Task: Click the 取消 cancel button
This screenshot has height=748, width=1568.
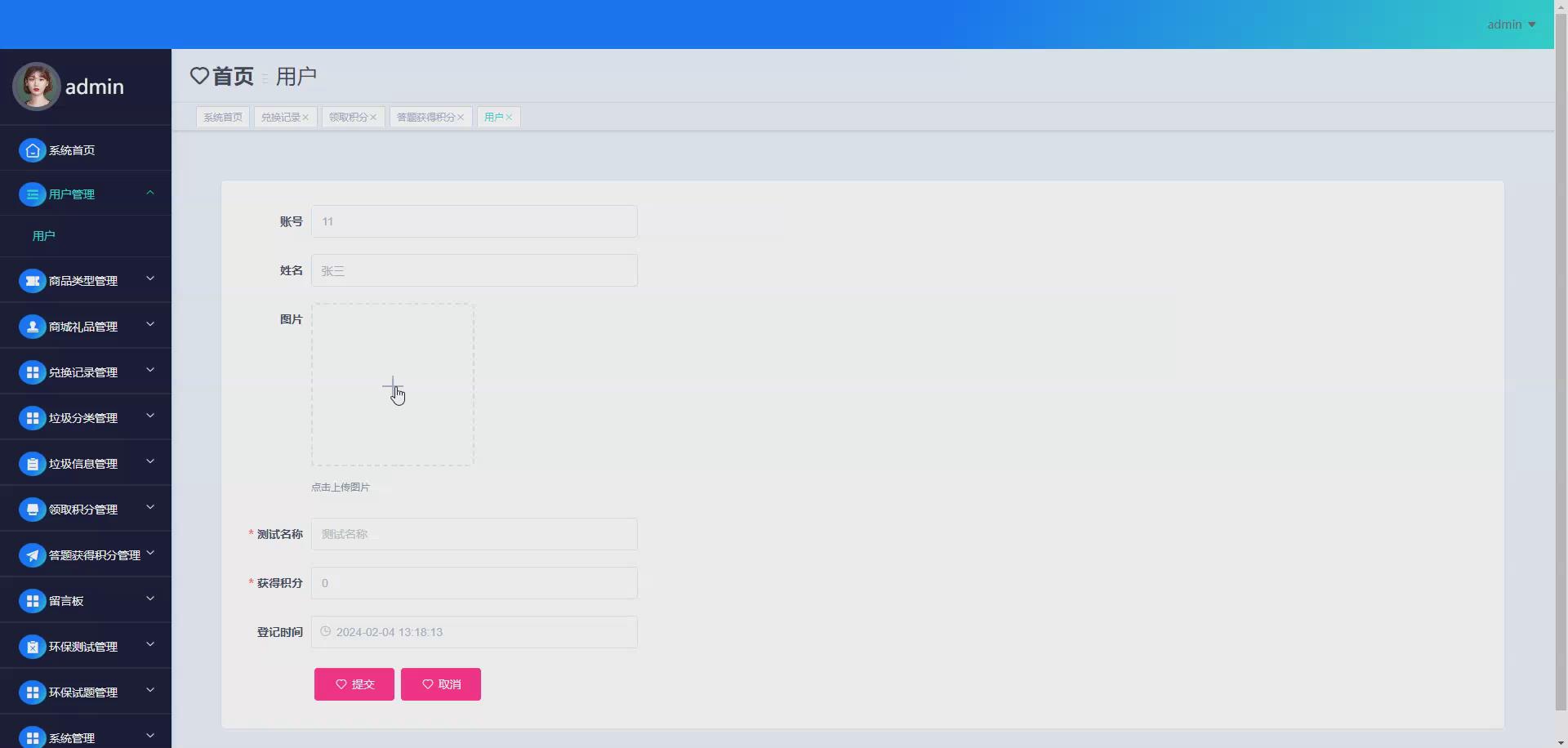Action: pyautogui.click(x=441, y=684)
